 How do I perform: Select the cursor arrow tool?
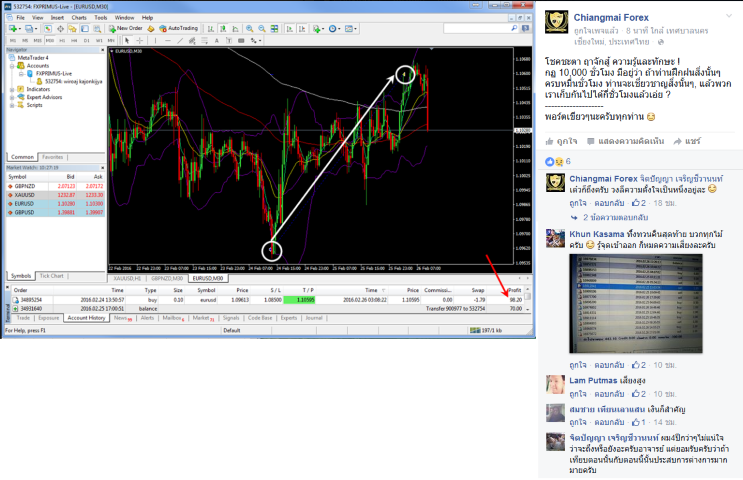pyautogui.click(x=127, y=40)
